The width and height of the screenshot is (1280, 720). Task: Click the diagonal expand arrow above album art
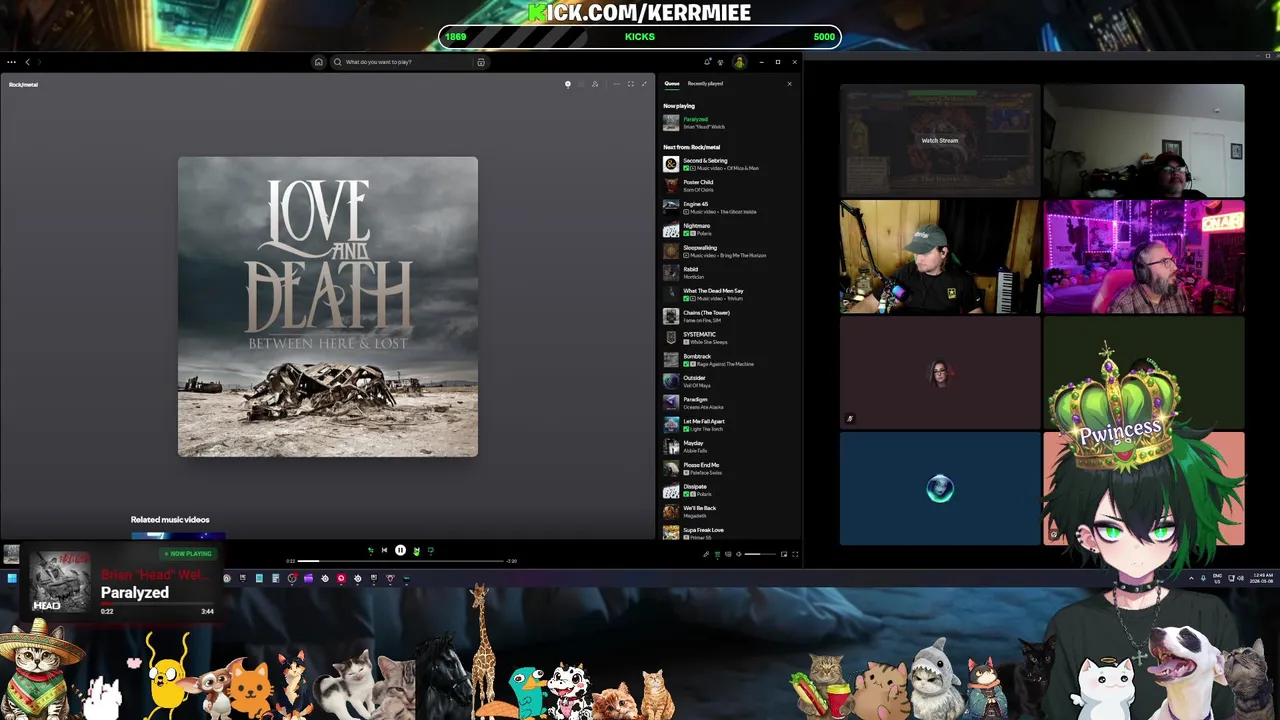click(644, 84)
